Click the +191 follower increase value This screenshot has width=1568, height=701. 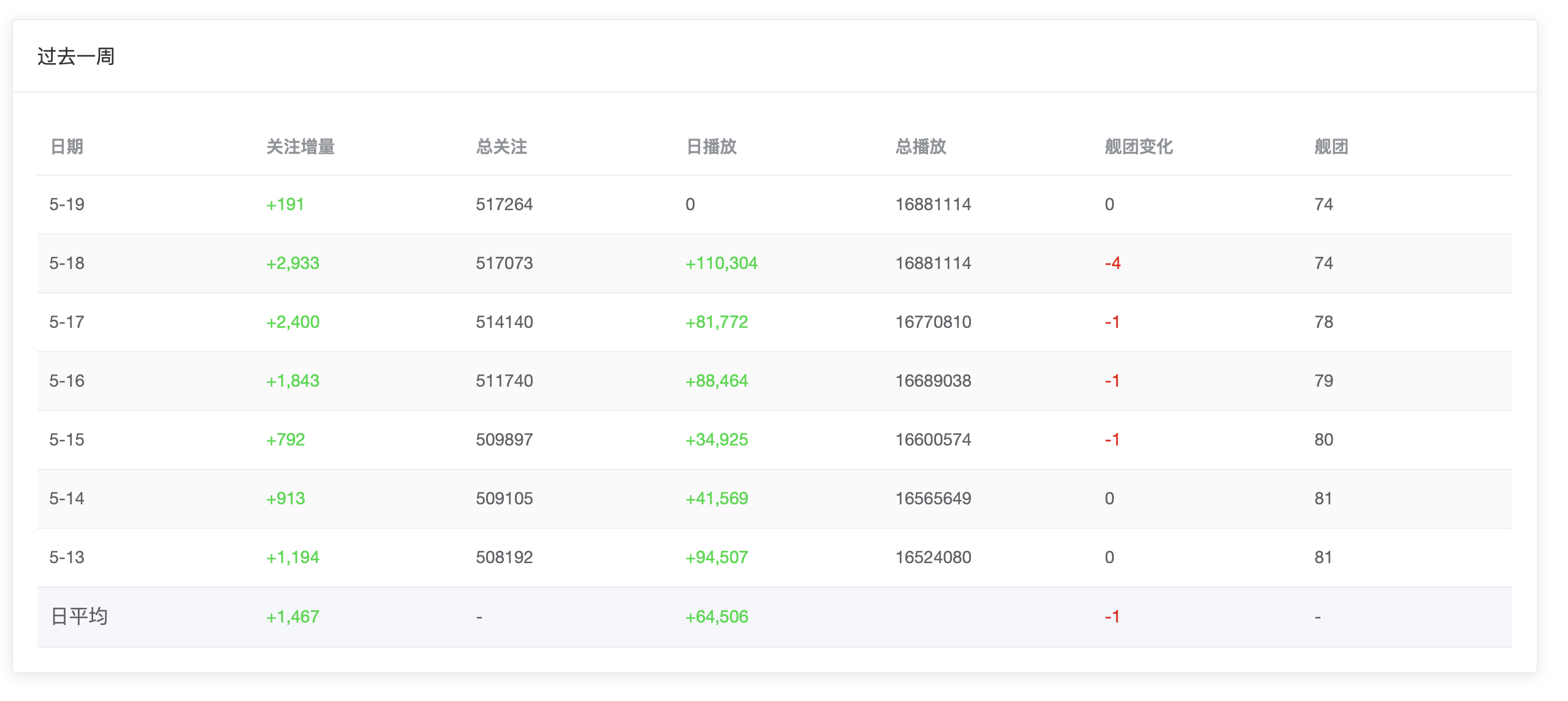285,204
